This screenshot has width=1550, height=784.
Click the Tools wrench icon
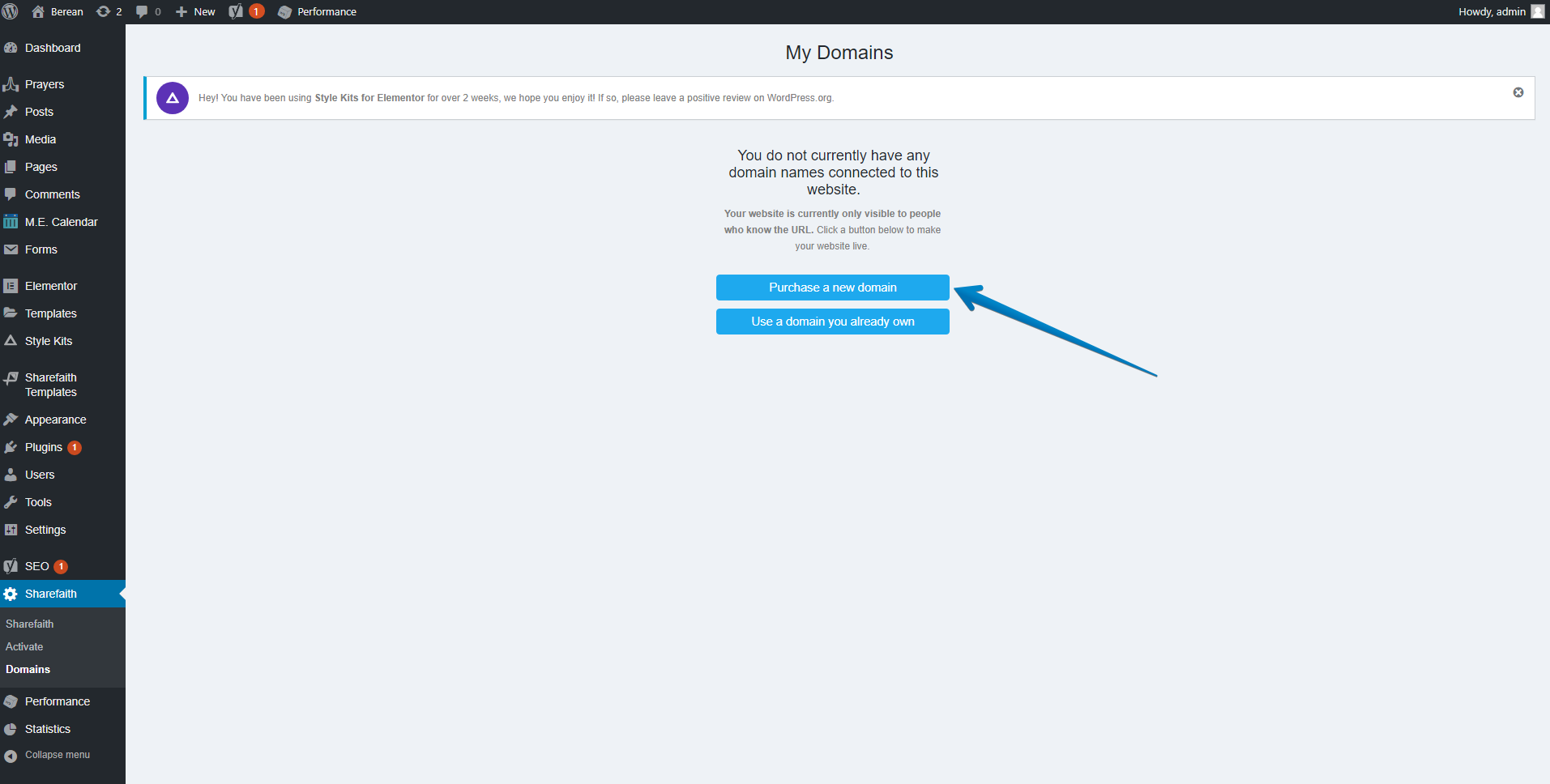[11, 502]
